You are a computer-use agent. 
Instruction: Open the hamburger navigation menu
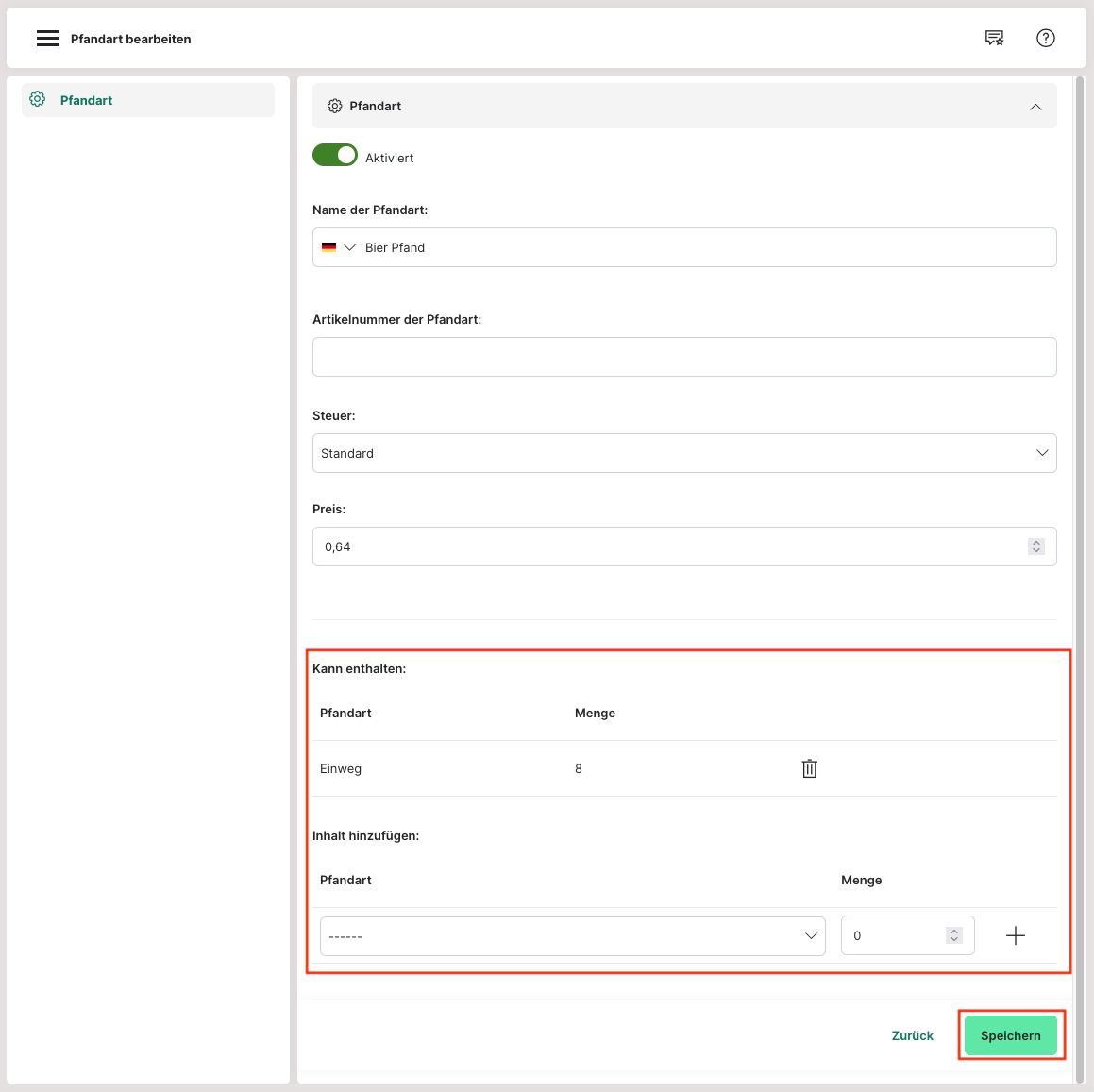click(48, 39)
